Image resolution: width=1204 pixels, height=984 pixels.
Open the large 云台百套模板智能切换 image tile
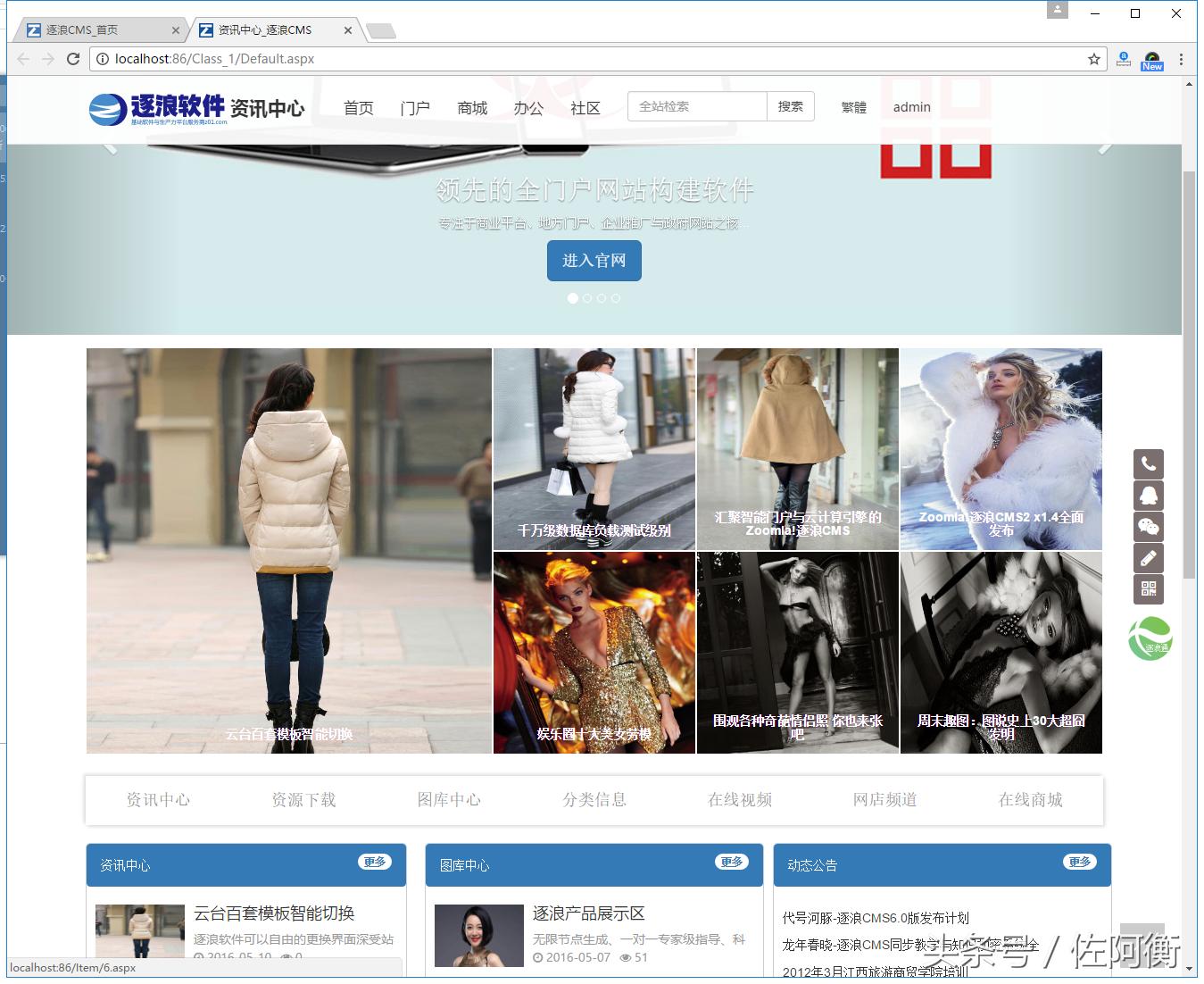tap(289, 551)
